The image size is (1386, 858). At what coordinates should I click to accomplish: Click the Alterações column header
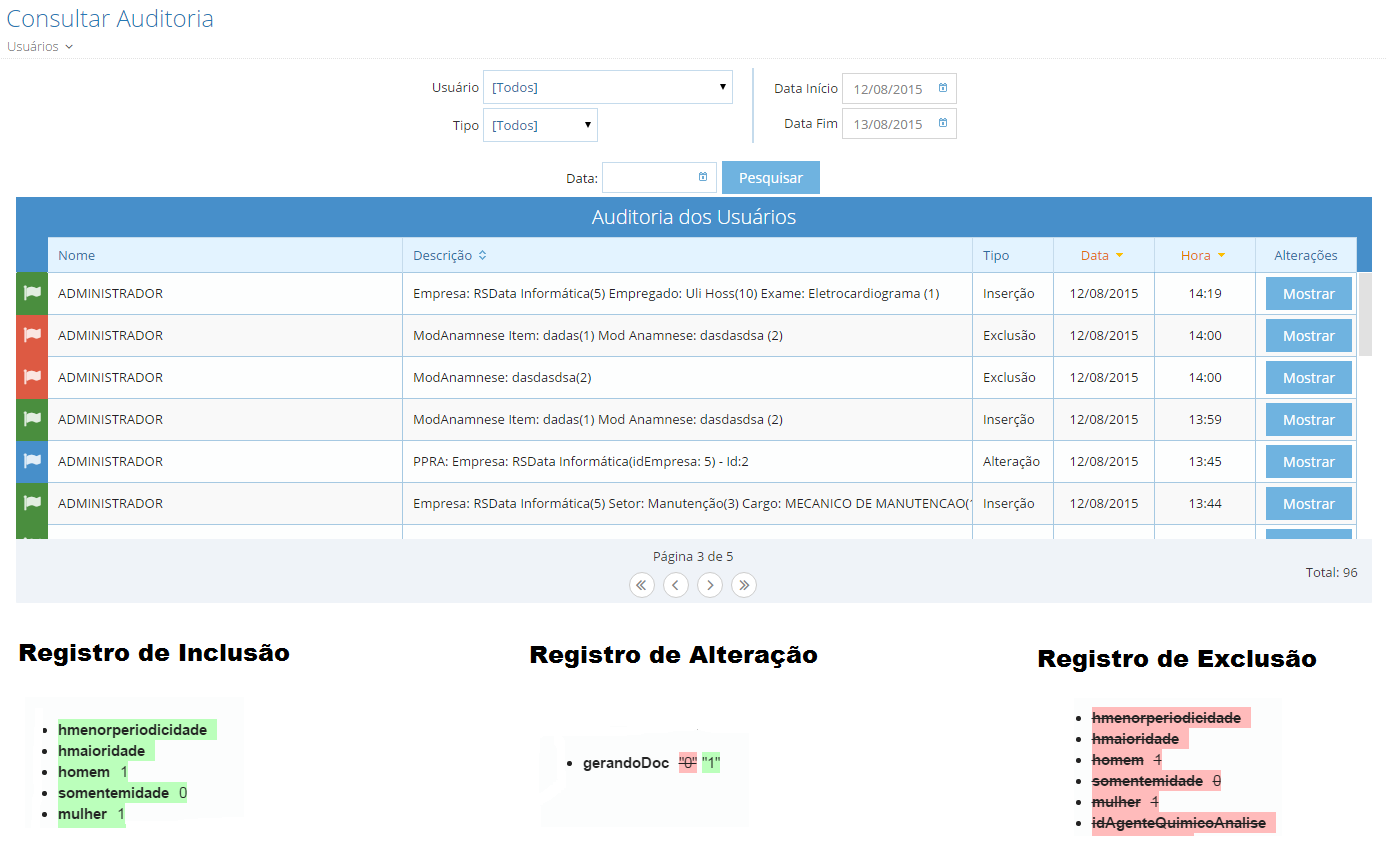pyautogui.click(x=1306, y=255)
